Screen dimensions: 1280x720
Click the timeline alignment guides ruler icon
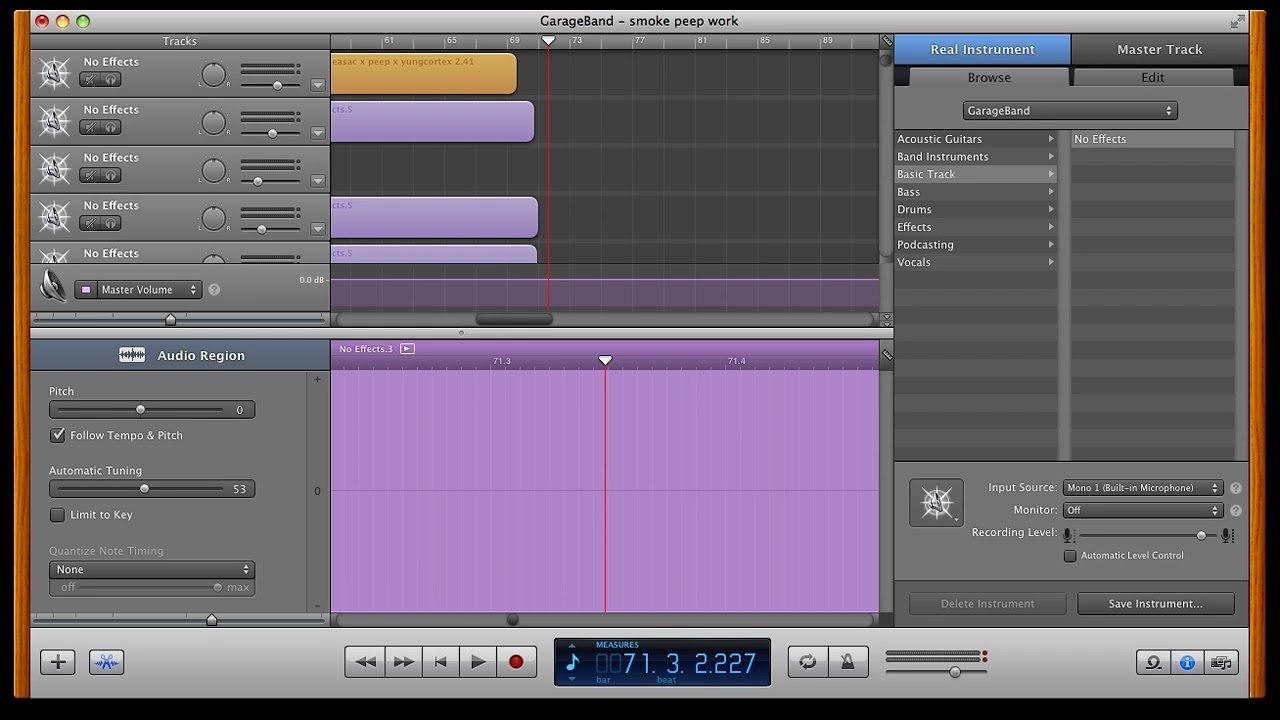pyautogui.click(x=886, y=41)
